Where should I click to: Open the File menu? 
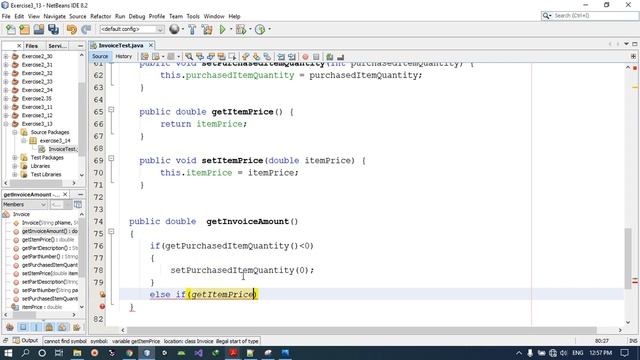(6, 16)
